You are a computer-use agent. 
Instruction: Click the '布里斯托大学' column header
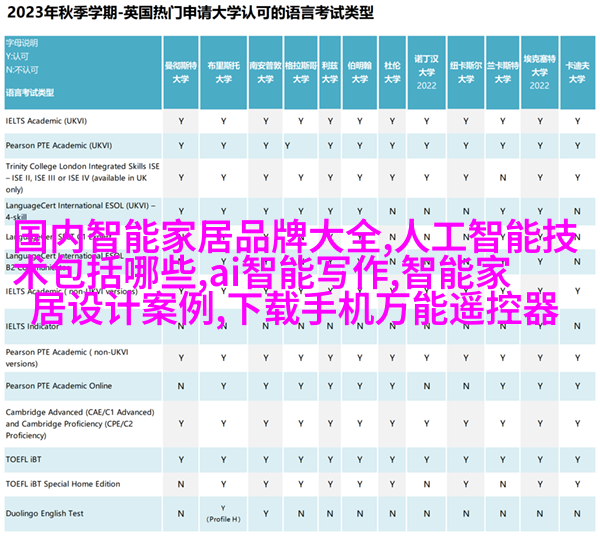click(223, 72)
